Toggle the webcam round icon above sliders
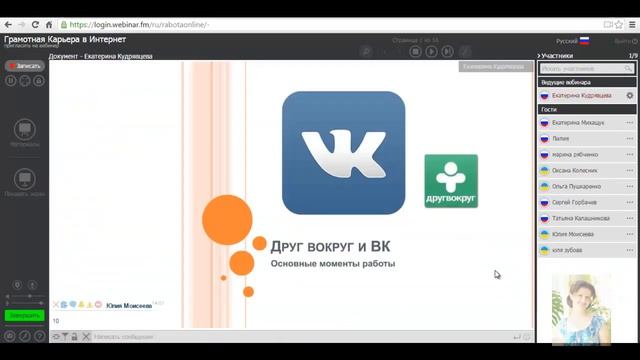The height and width of the screenshot is (360, 640). pos(17,285)
